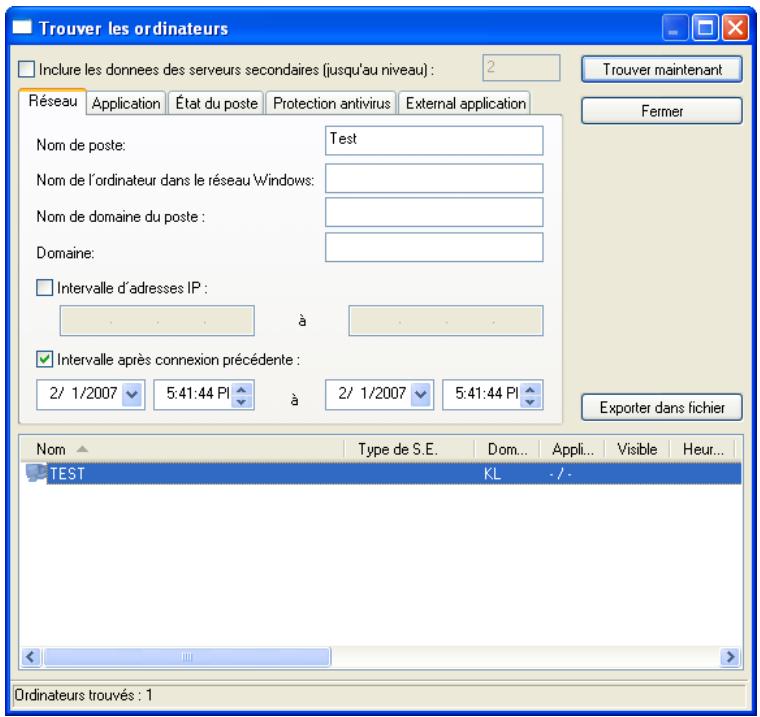Click Exporter dans fichier button
Screen dimensions: 760x717
click(662, 407)
